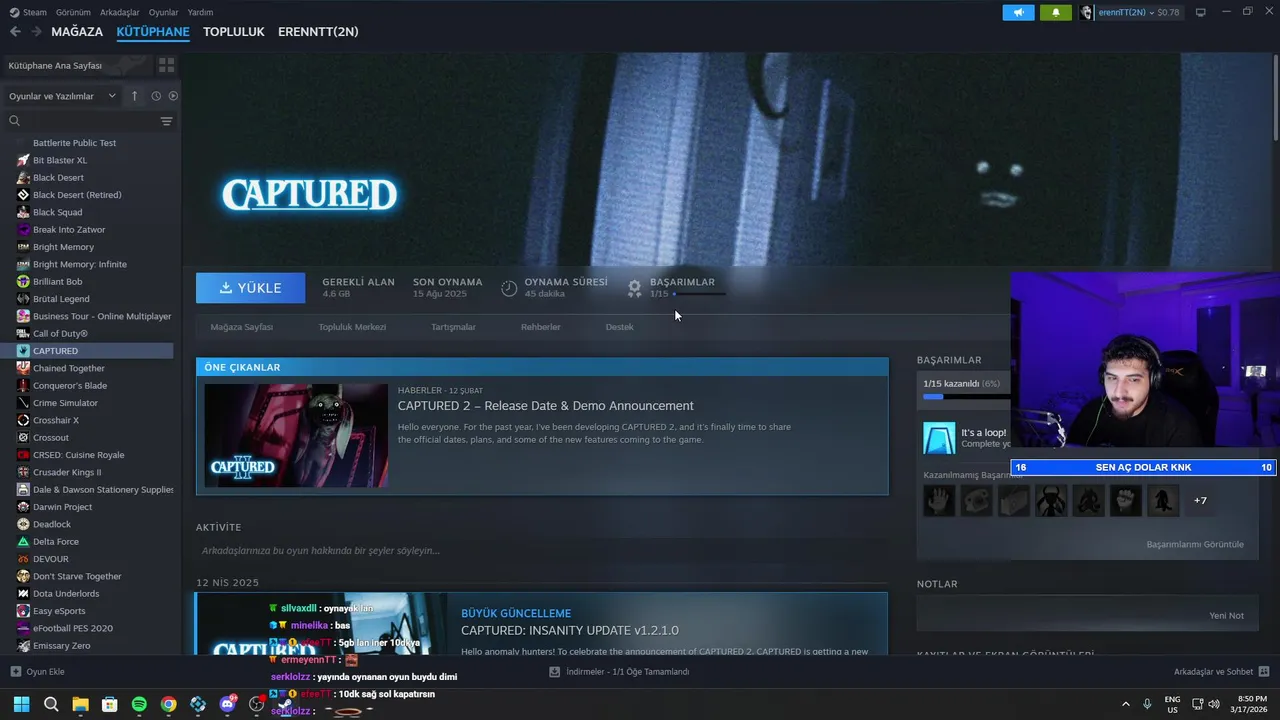Open File Explorer from the taskbar
This screenshot has width=1280, height=720.
(x=80, y=704)
